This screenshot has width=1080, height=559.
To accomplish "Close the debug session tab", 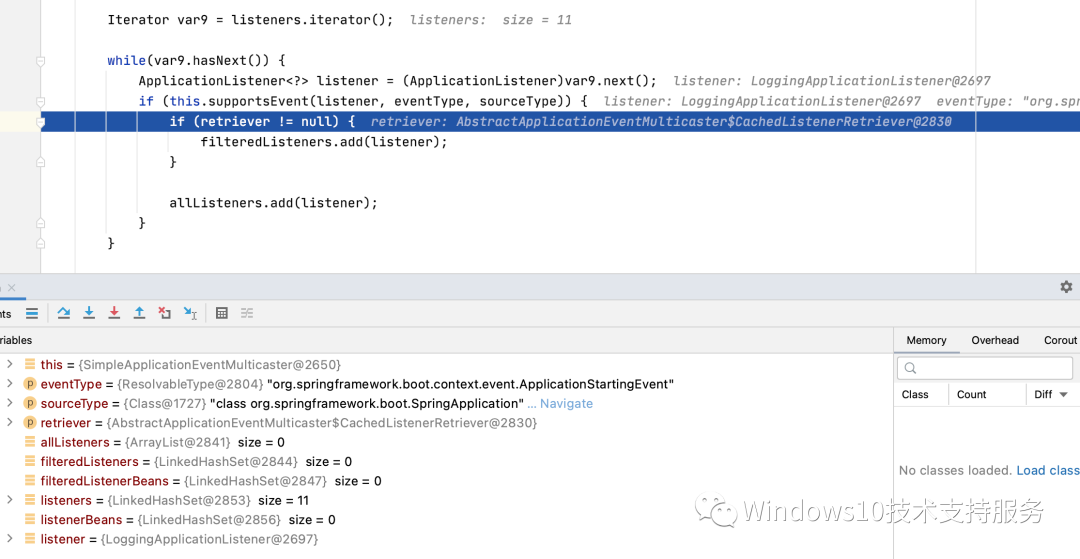I will click(12, 288).
